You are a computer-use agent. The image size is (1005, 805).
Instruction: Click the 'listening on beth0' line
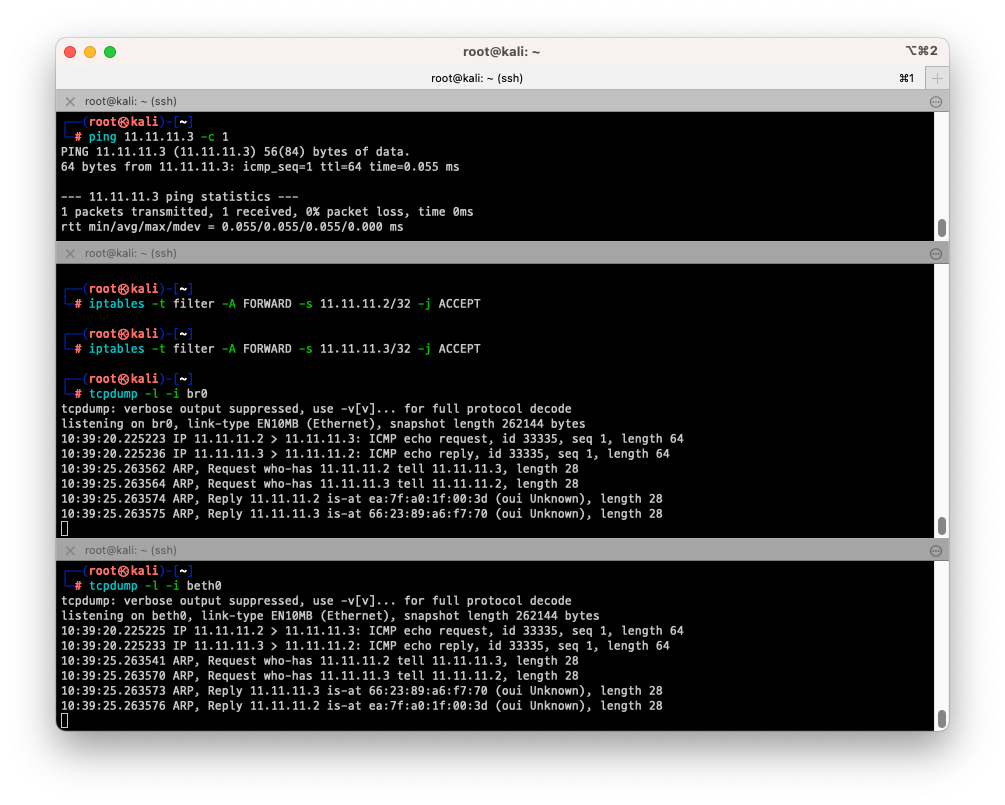(x=330, y=616)
